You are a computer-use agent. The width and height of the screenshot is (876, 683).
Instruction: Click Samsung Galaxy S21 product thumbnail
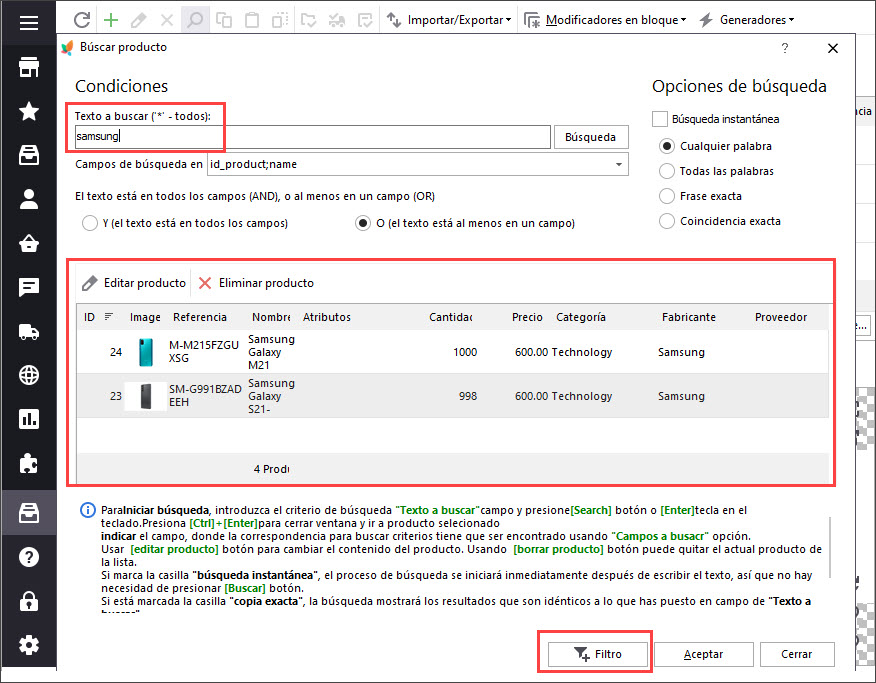pos(145,396)
